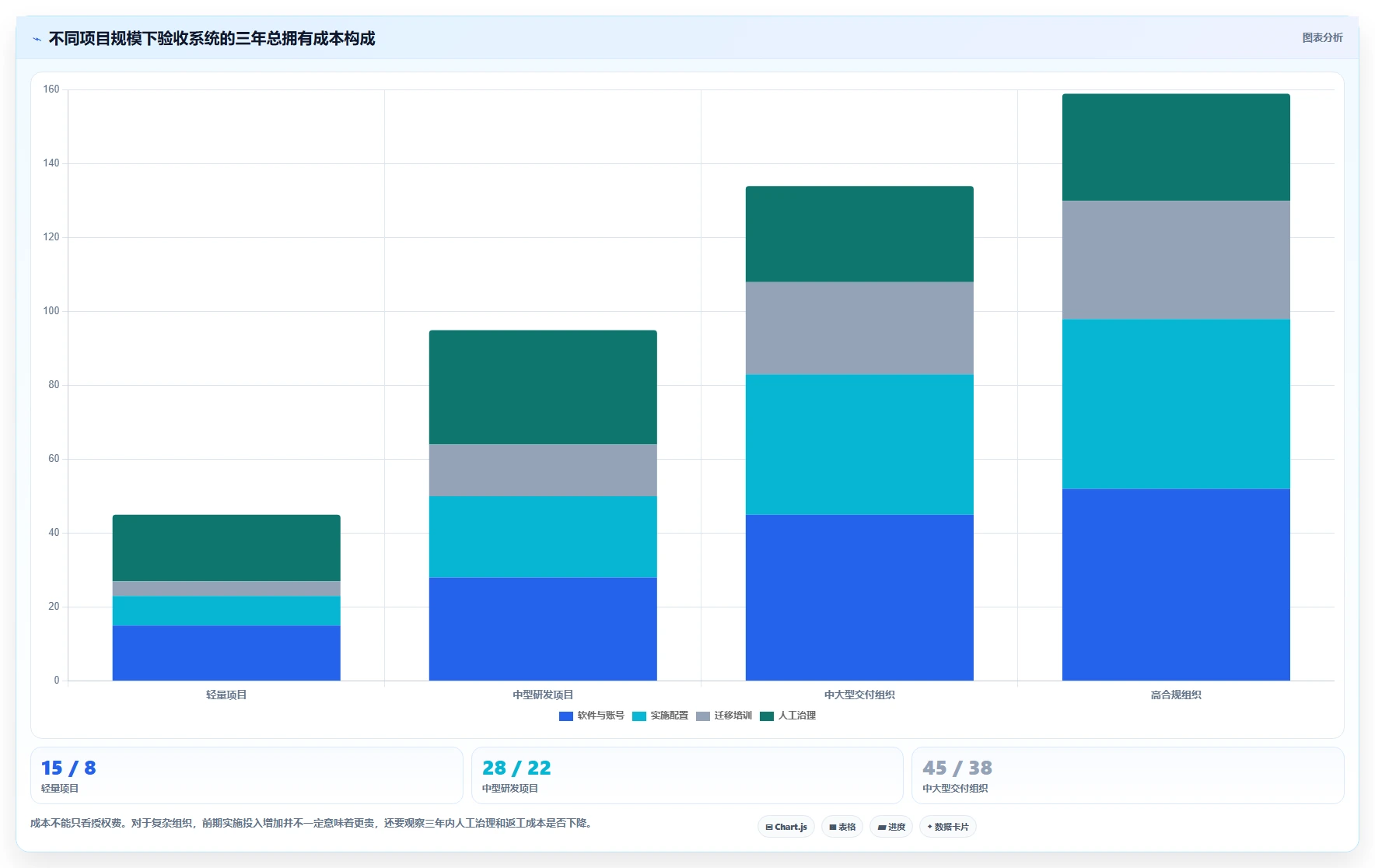Click the 中大型交付组织 x-axis label

tap(859, 695)
